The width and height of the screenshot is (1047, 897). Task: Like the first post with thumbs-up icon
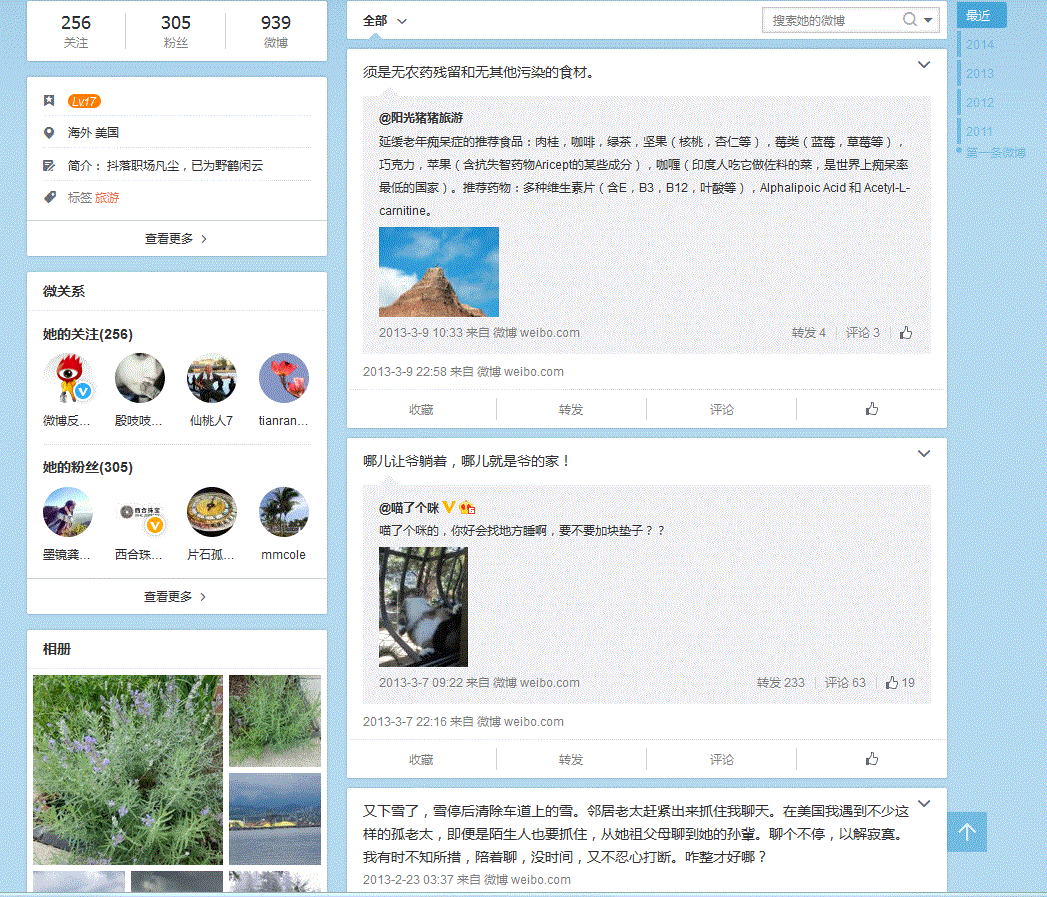pos(871,409)
